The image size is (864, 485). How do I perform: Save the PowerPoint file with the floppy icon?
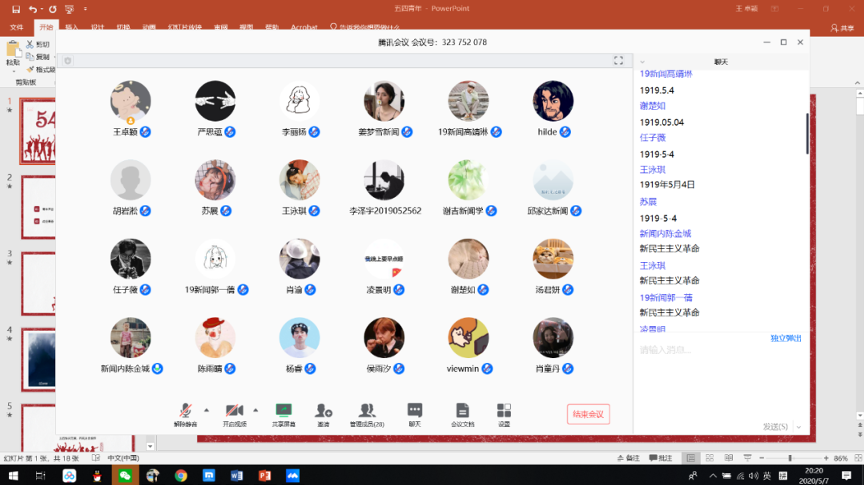pos(15,9)
